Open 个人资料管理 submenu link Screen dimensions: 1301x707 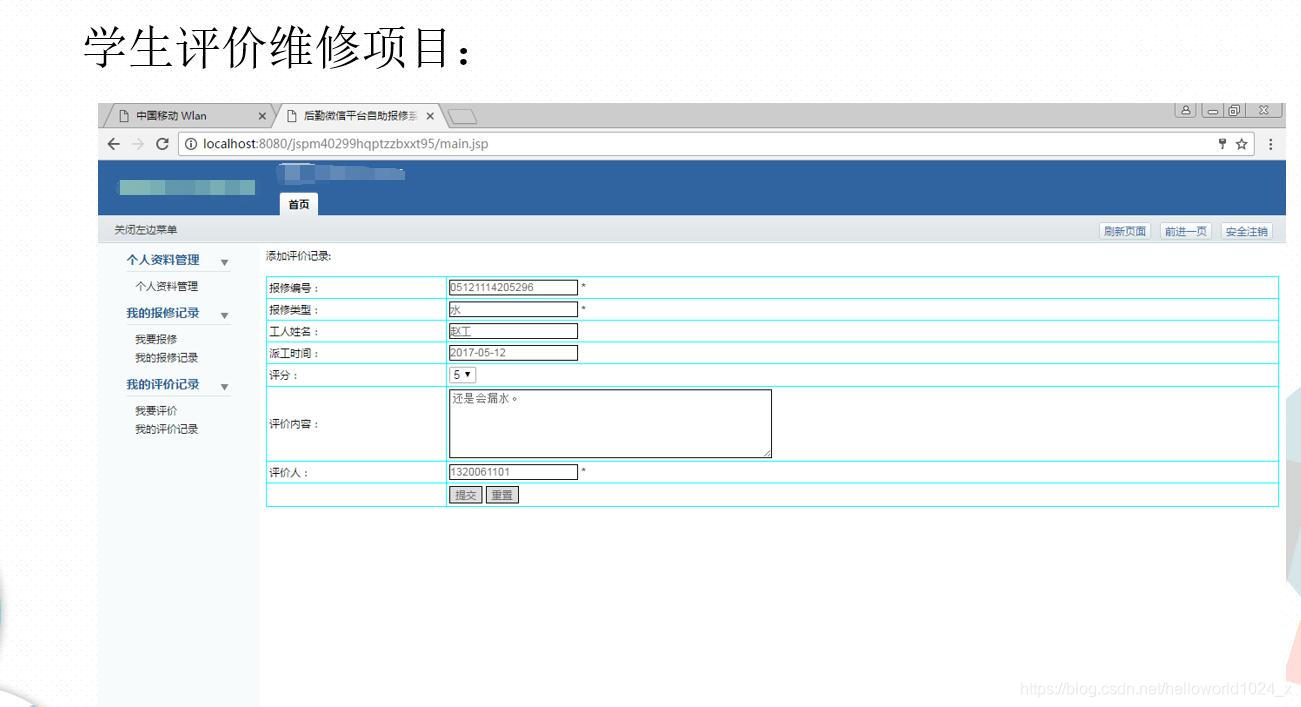click(x=167, y=287)
